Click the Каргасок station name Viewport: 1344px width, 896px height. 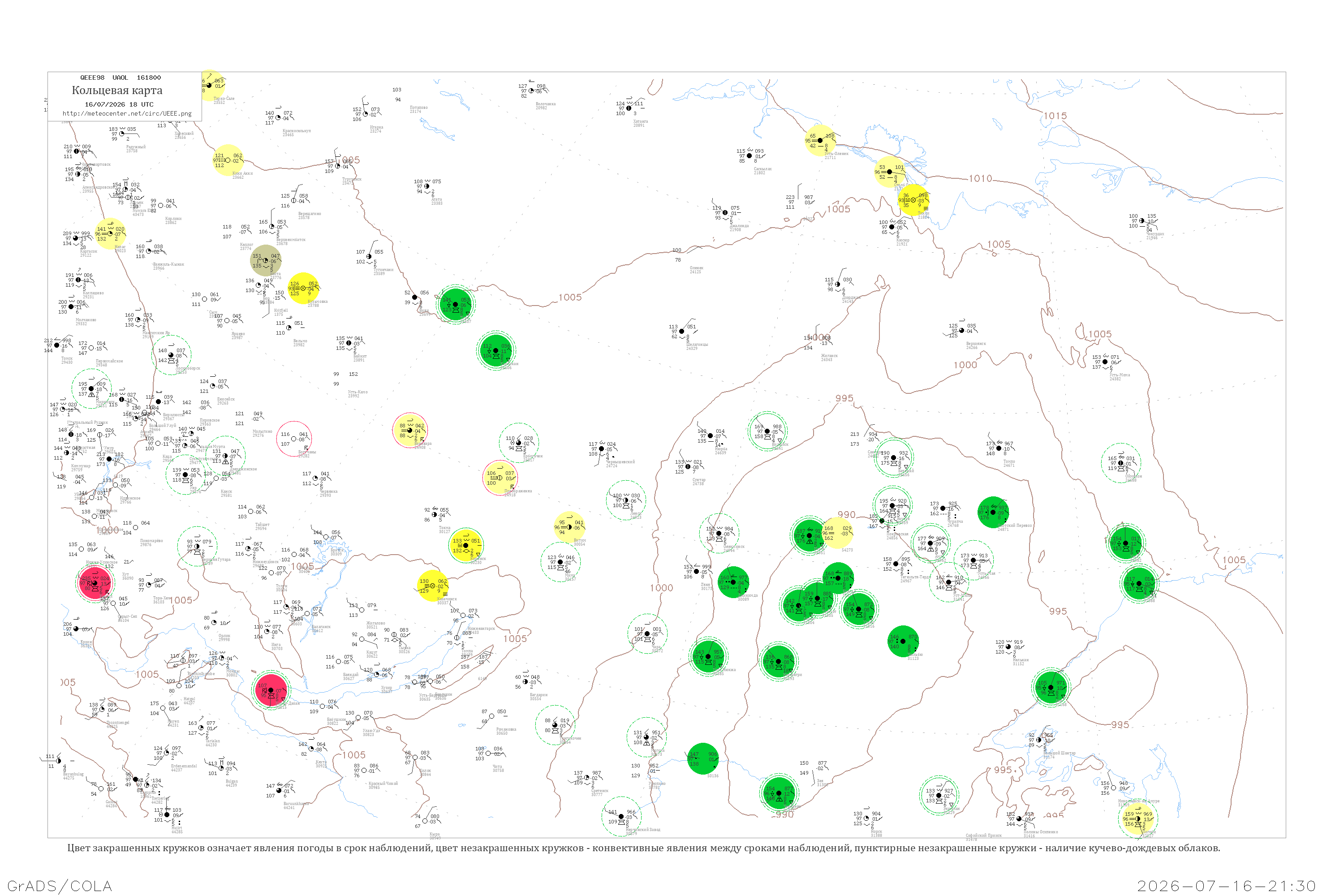tap(89, 251)
